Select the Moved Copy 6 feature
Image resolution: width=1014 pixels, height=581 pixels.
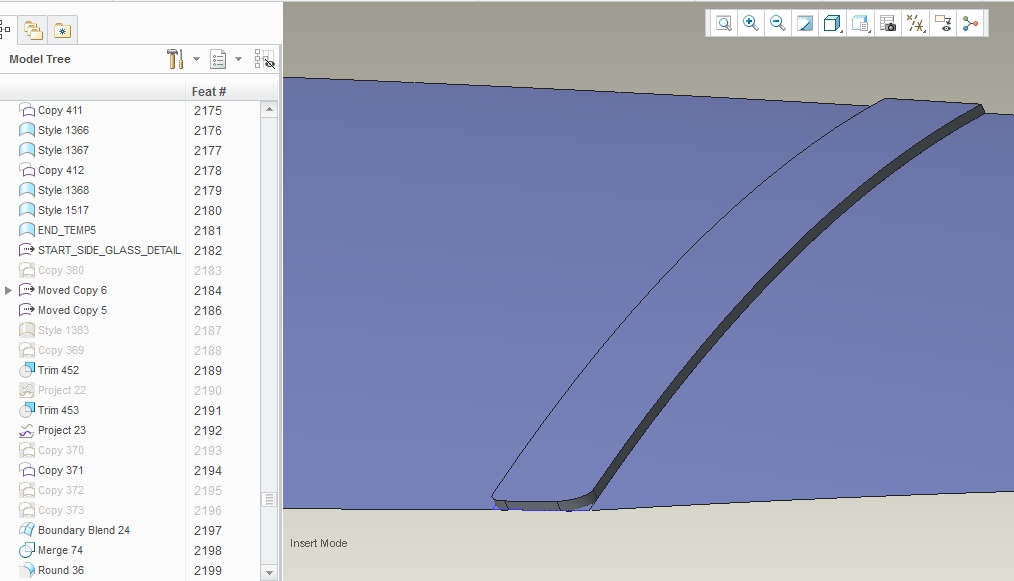coord(72,290)
